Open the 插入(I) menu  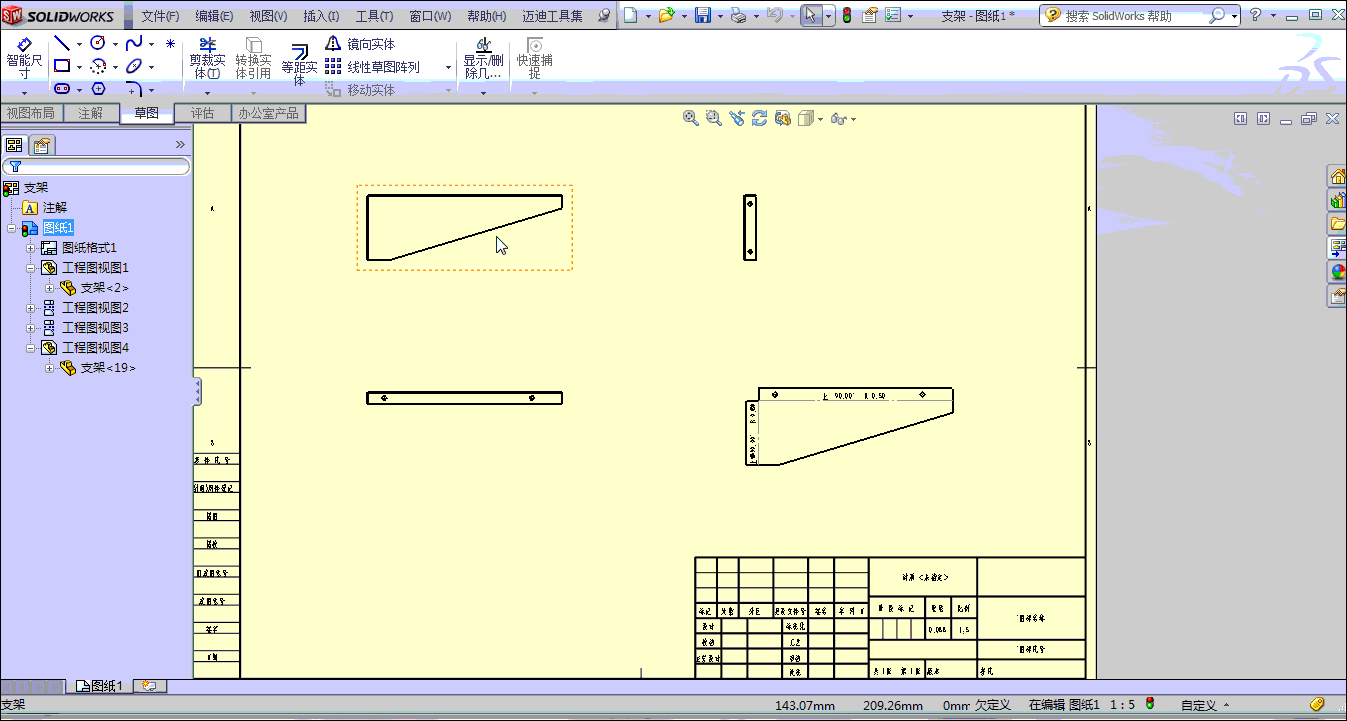tap(321, 16)
